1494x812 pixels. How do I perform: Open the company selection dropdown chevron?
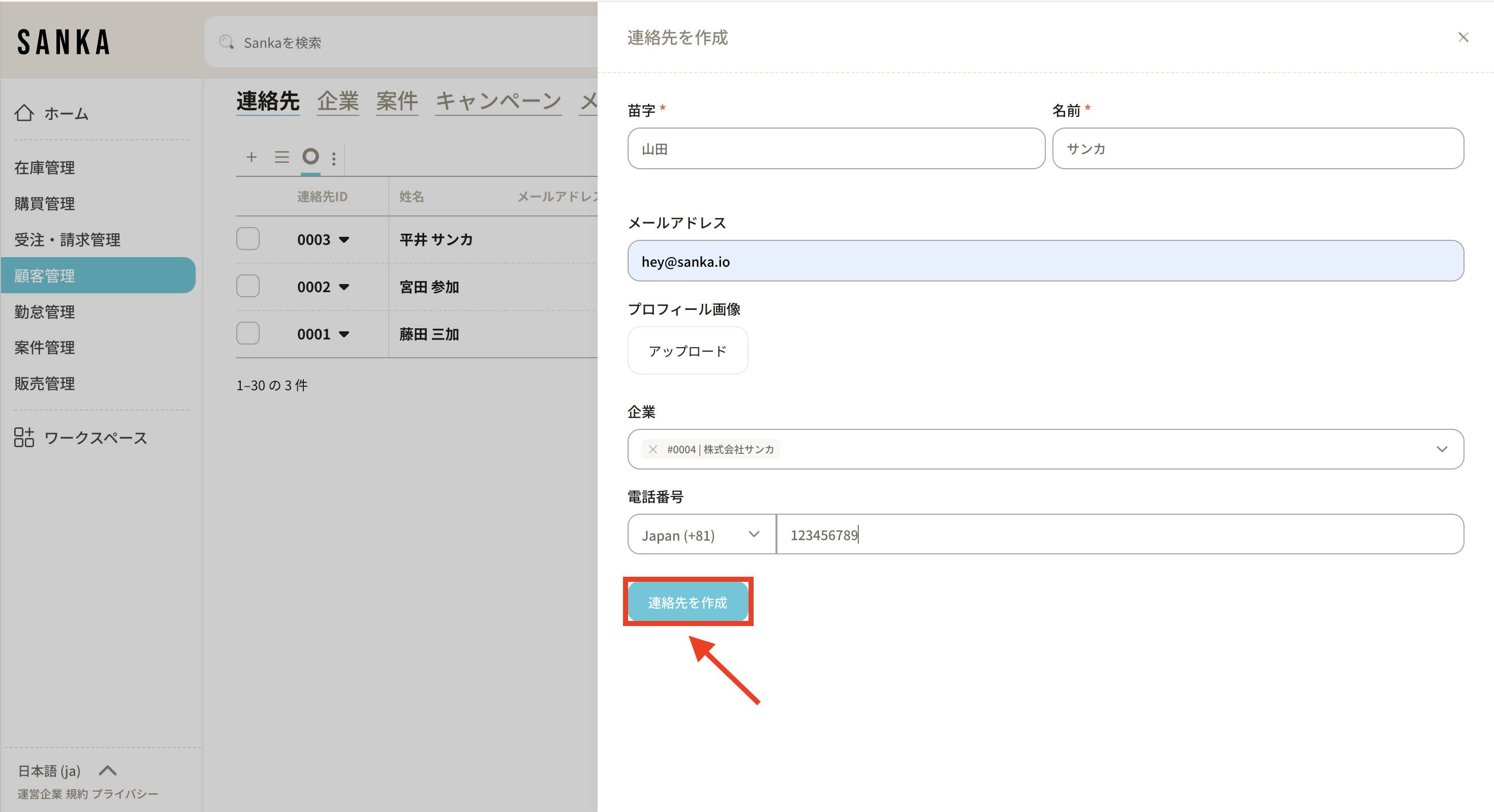coord(1442,450)
